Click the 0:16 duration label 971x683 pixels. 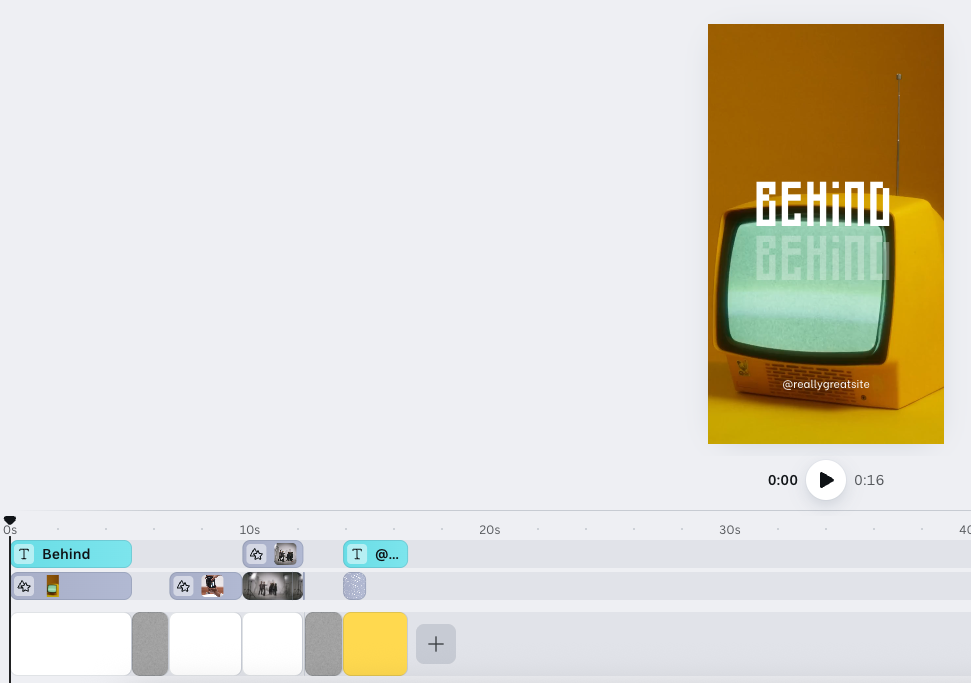pyautogui.click(x=869, y=480)
